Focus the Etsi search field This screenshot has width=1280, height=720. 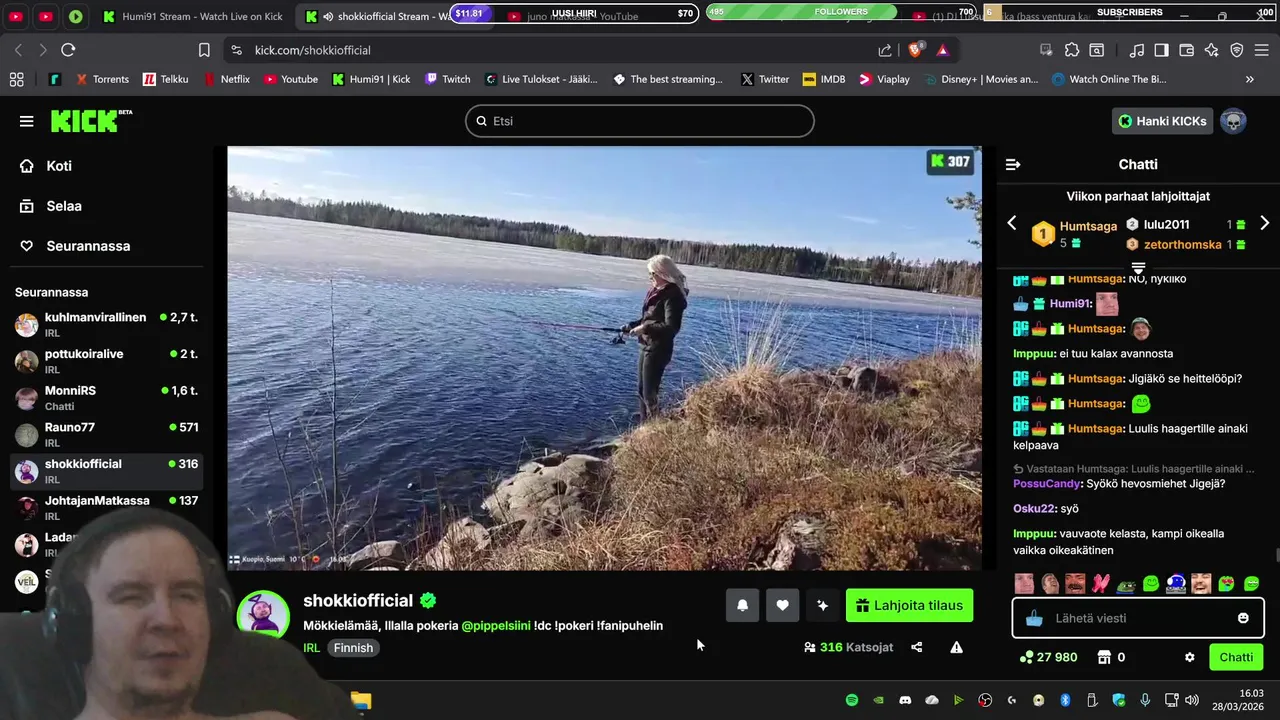click(640, 121)
